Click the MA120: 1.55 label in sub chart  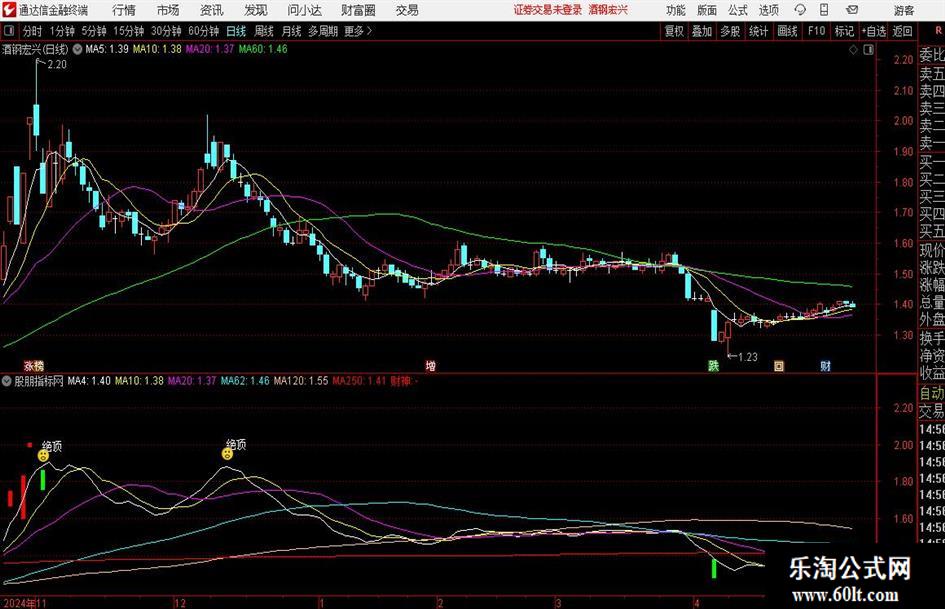(x=301, y=381)
